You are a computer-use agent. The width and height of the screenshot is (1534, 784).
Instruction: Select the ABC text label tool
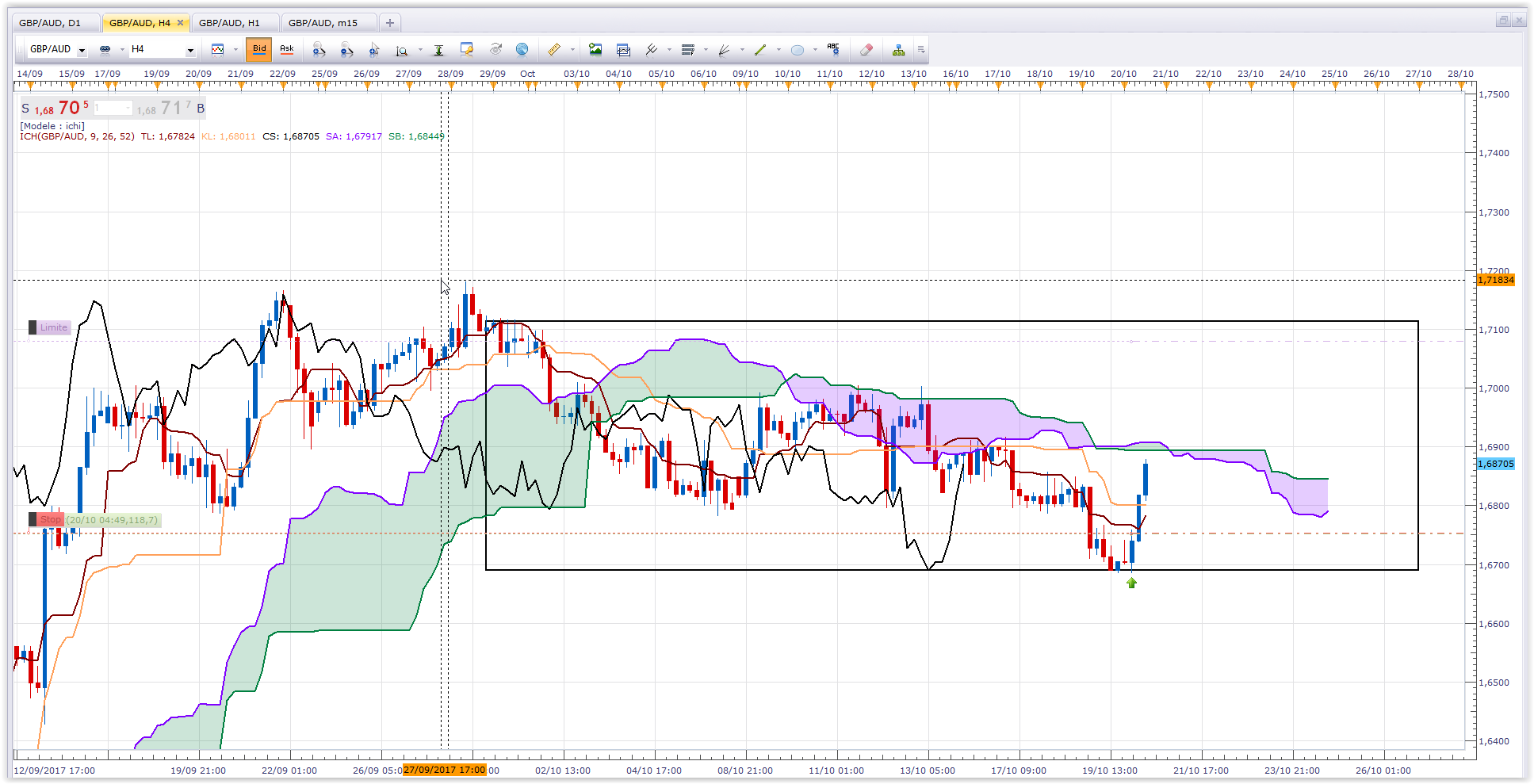pos(832,49)
